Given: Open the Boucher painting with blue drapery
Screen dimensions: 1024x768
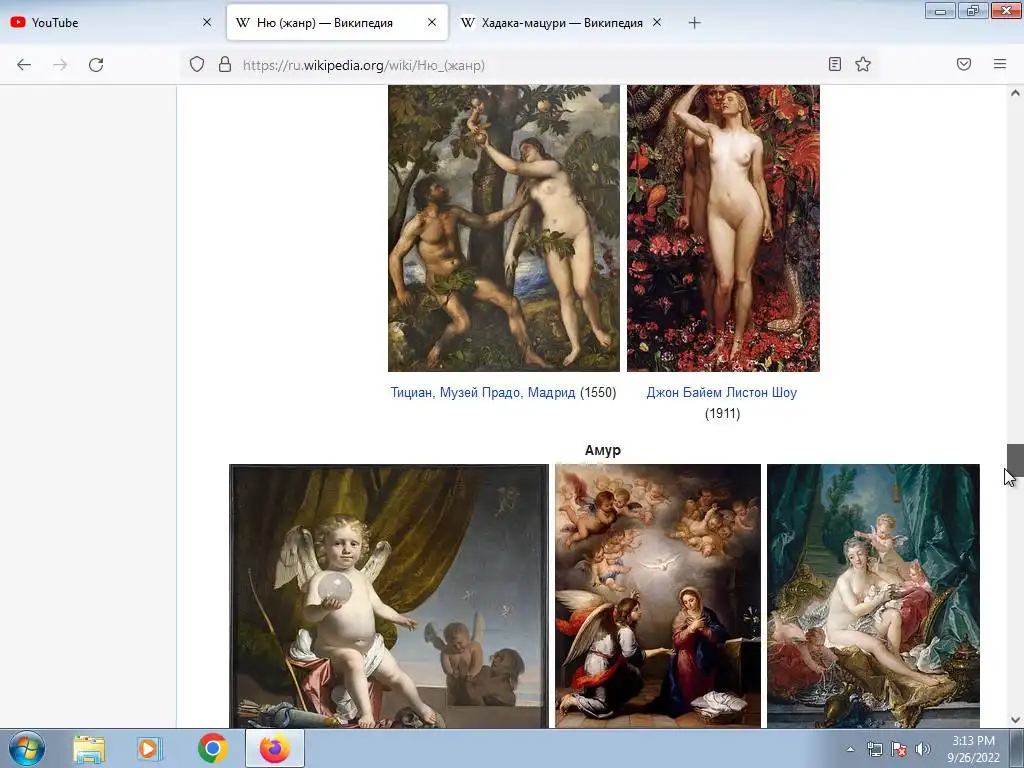Looking at the screenshot, I should 873,596.
